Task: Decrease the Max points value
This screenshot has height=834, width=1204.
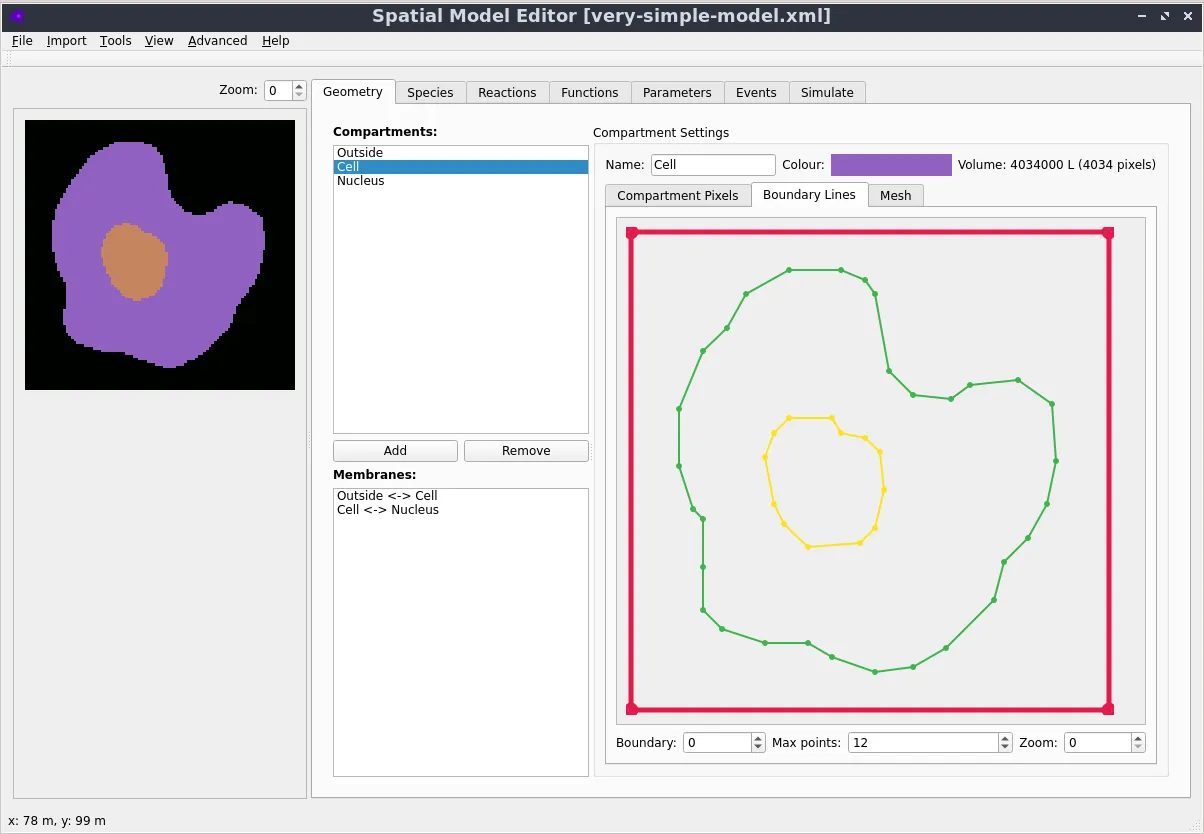Action: tap(1005, 748)
